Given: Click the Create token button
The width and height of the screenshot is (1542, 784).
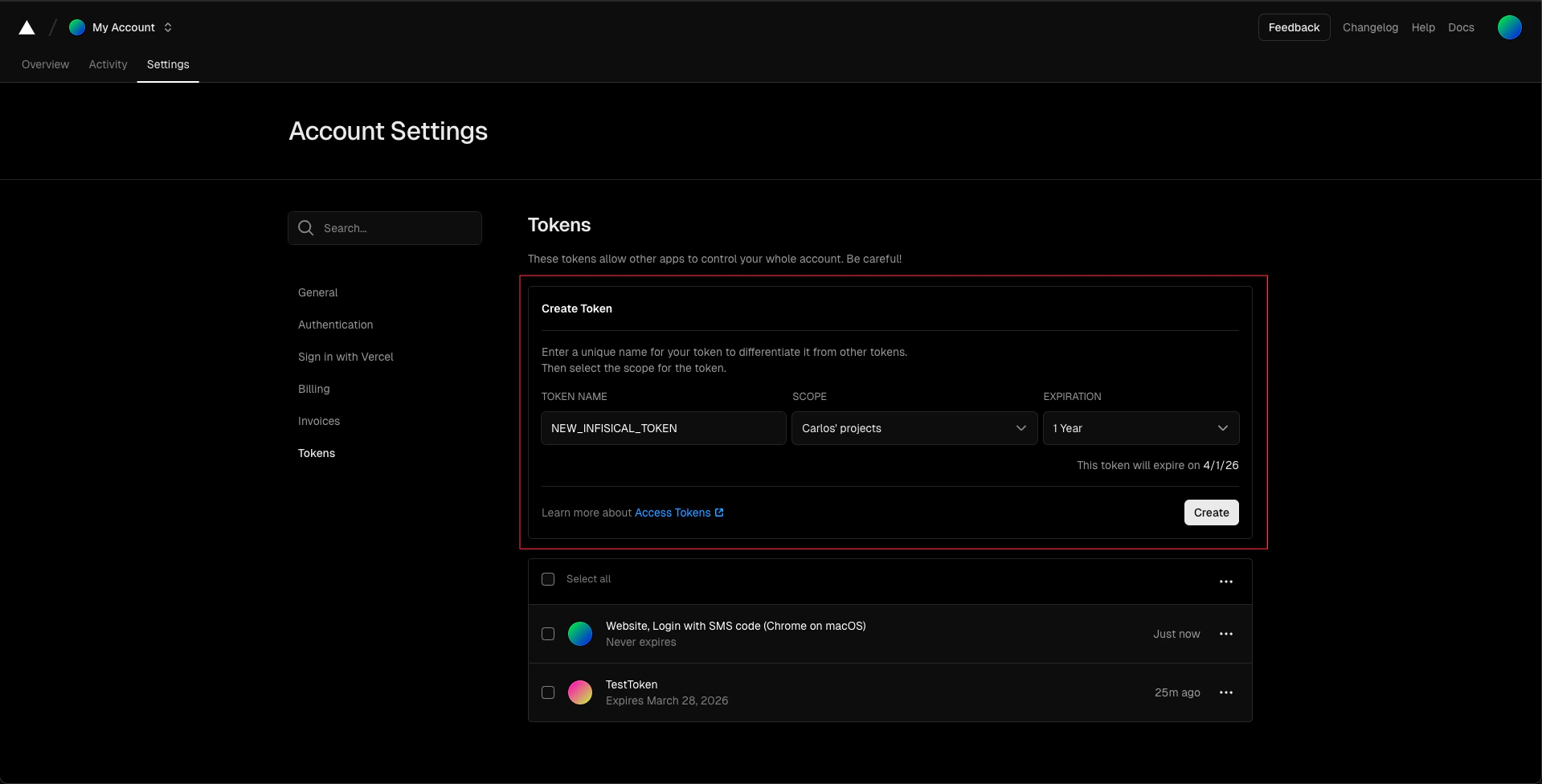Looking at the screenshot, I should [x=1211, y=512].
